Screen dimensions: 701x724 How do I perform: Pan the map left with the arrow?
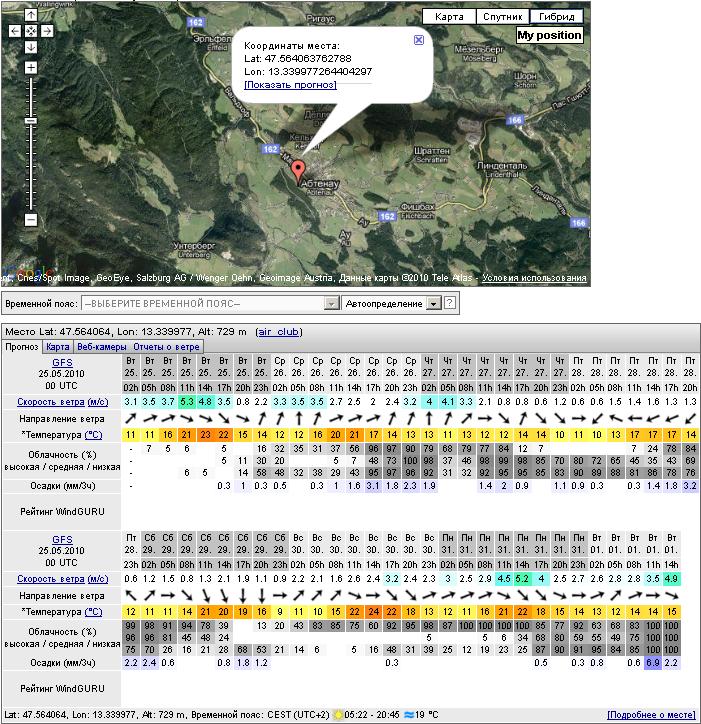click(x=15, y=31)
